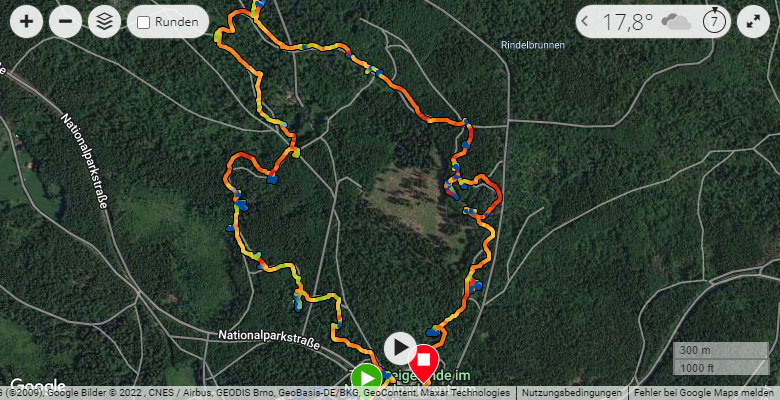Click the 17,8° temperature reading
The width and height of the screenshot is (780, 400).
[627, 22]
